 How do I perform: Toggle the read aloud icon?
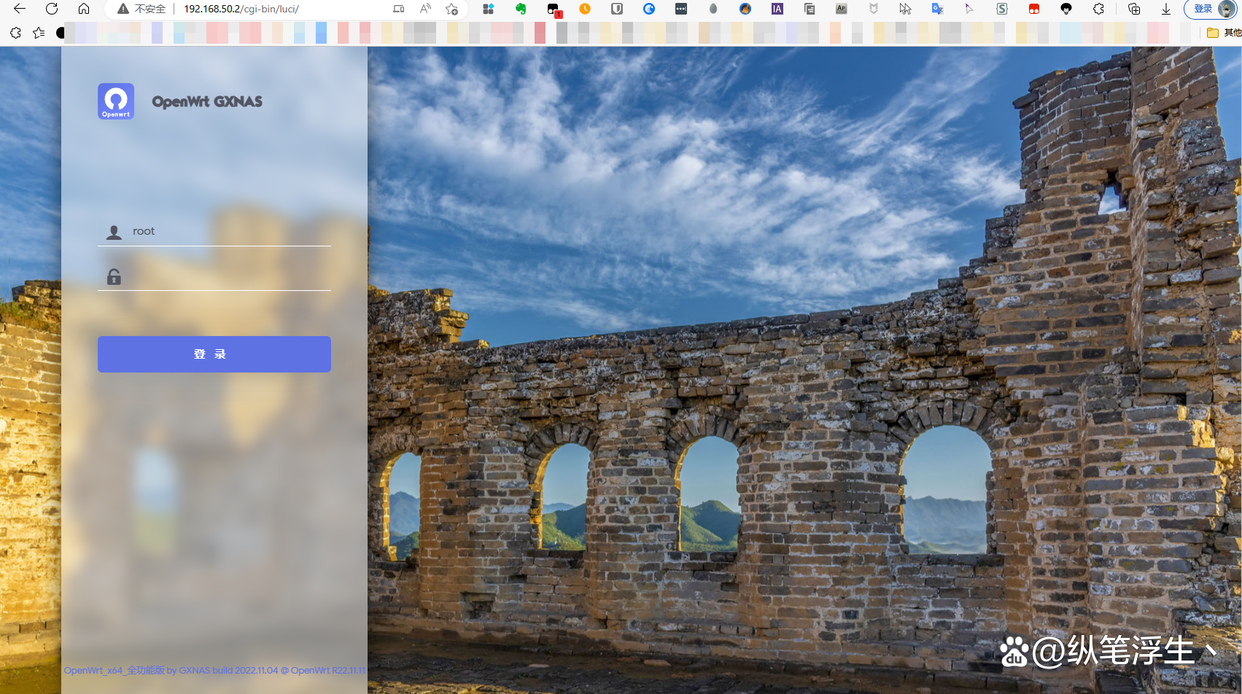click(x=425, y=9)
